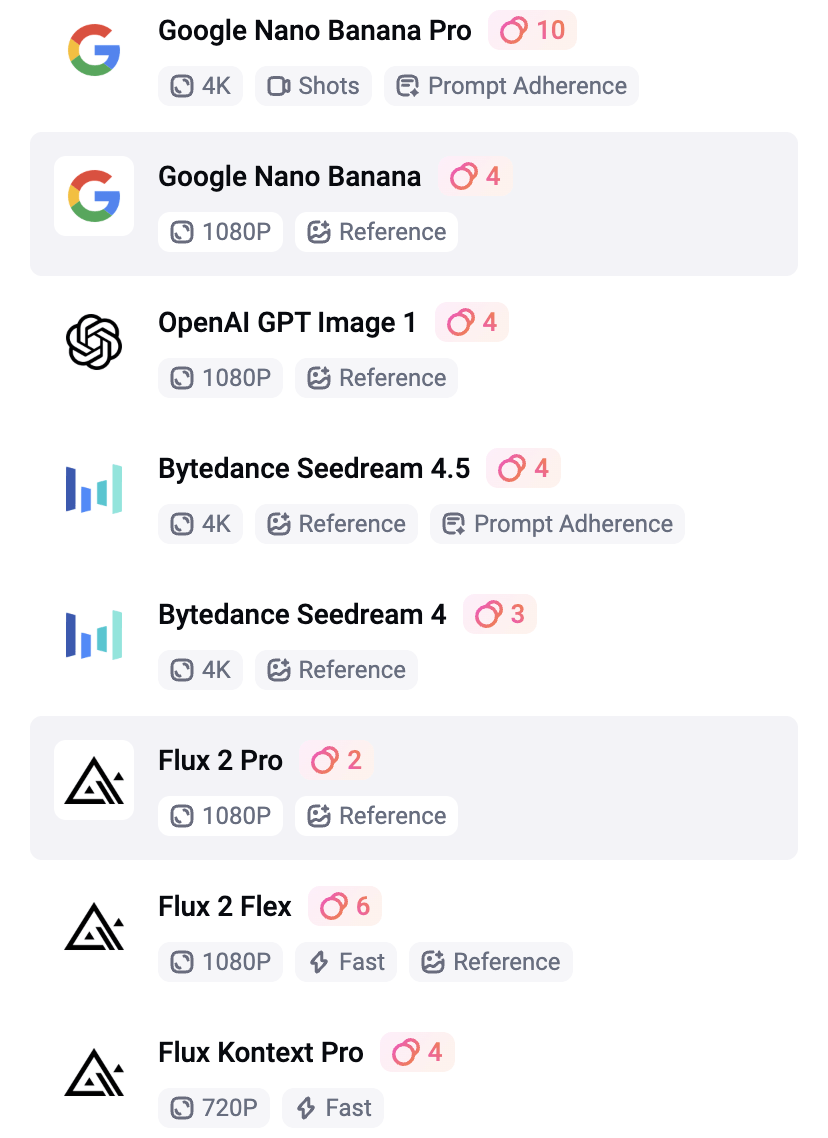Image resolution: width=828 pixels, height=1138 pixels.
Task: Click the Flux 2 Pro logo icon
Action: (x=94, y=780)
